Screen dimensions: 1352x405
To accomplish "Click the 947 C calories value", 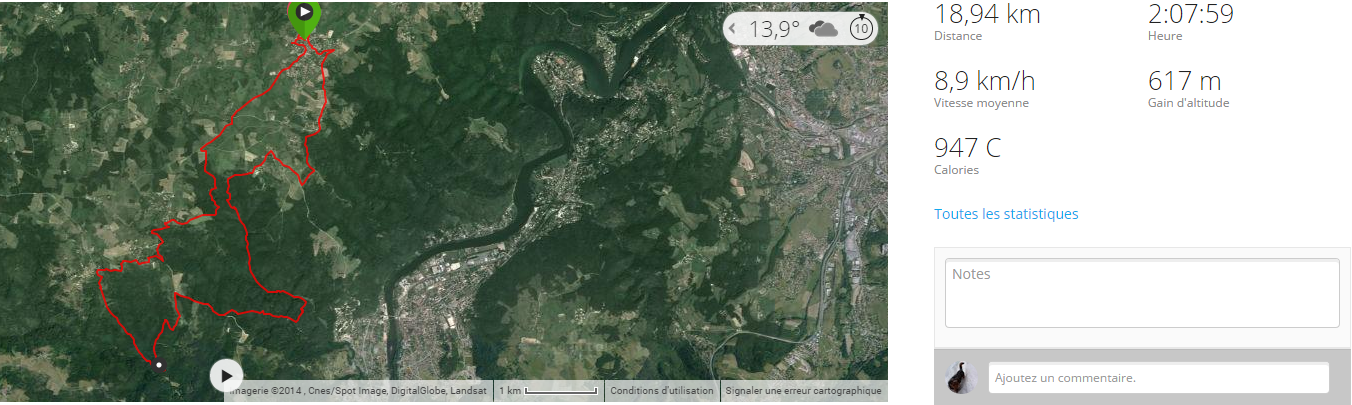I will pos(967,148).
